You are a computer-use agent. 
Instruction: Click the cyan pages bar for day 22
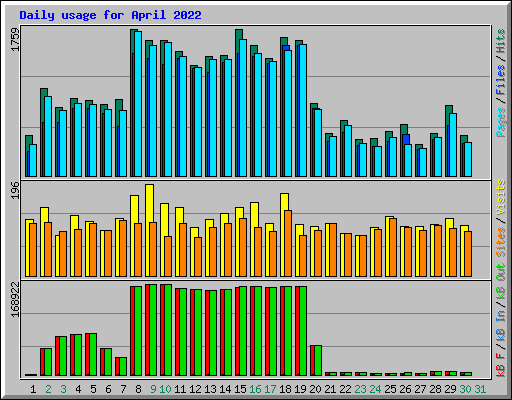click(348, 151)
